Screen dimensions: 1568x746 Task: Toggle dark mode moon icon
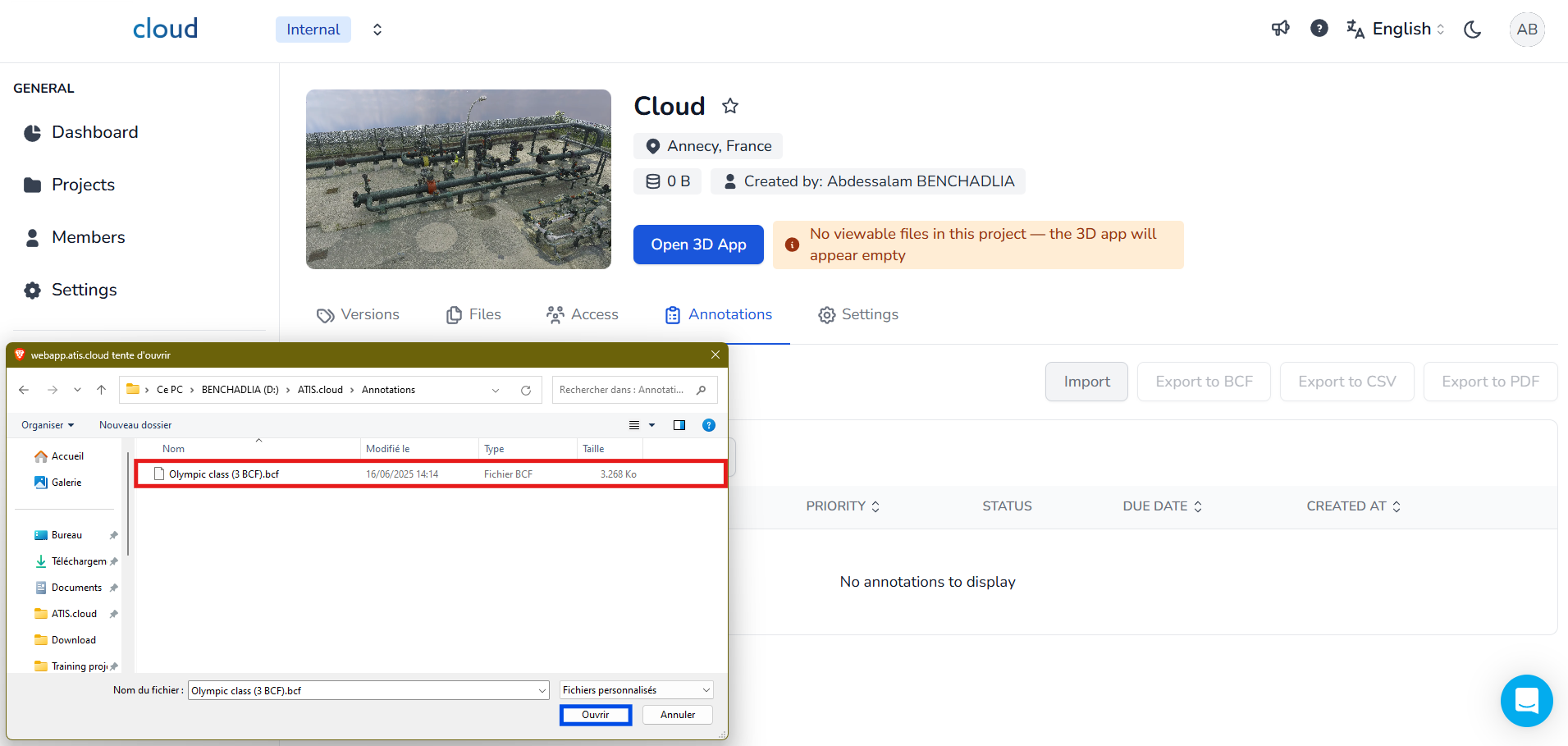(1473, 30)
